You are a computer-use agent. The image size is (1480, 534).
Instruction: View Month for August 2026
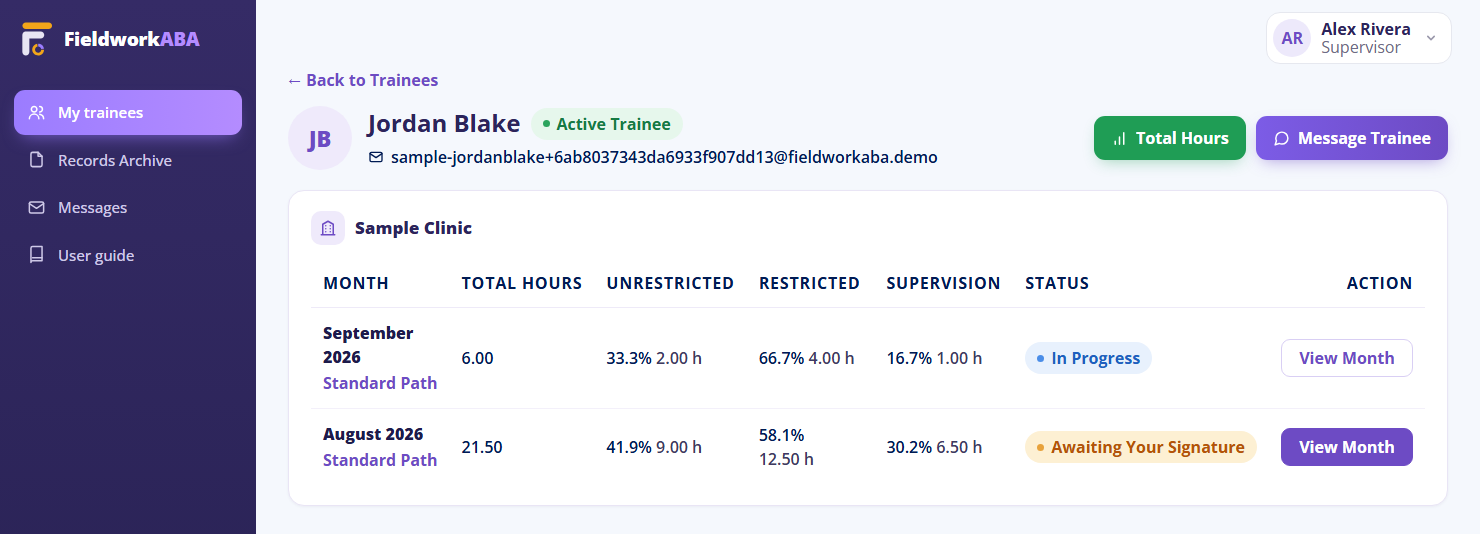[1346, 447]
